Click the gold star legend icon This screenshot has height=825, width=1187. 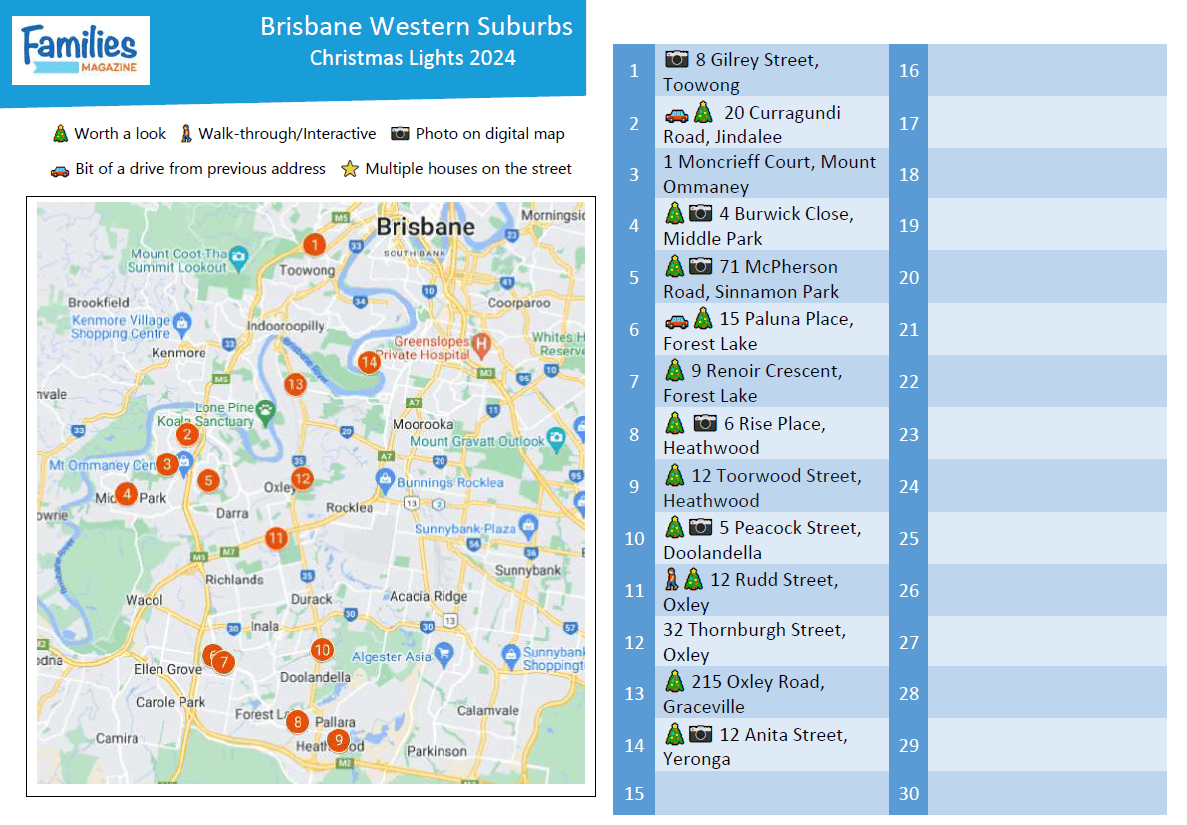349,168
